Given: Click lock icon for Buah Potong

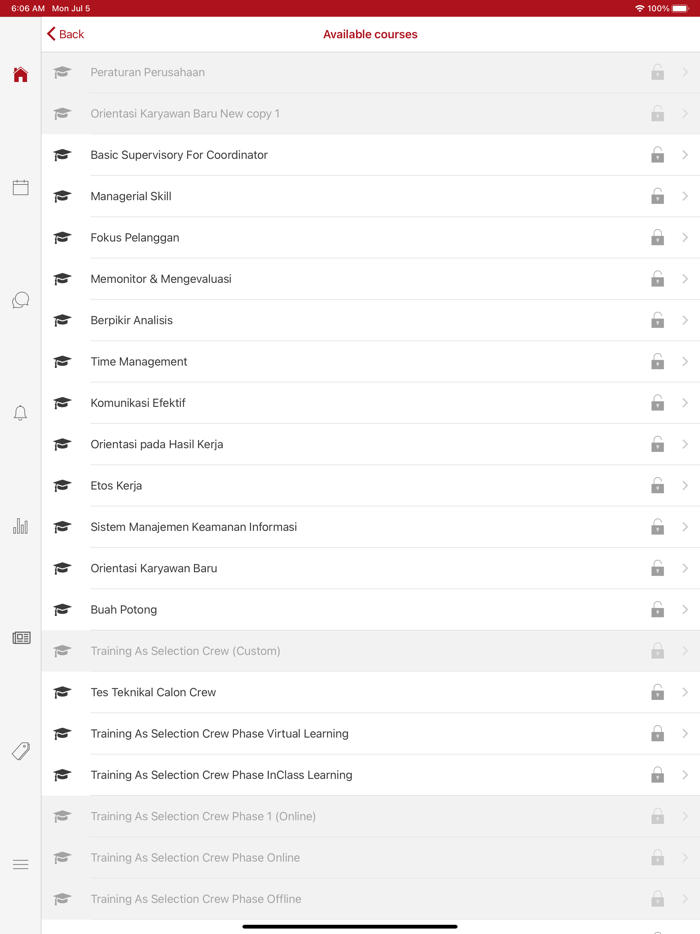Looking at the screenshot, I should (657, 609).
